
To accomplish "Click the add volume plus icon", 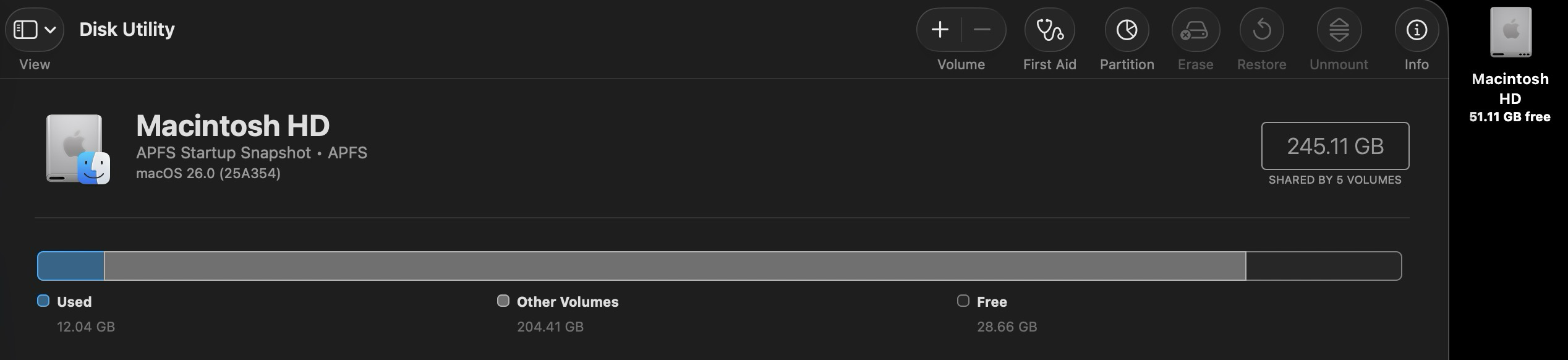I will [940, 30].
